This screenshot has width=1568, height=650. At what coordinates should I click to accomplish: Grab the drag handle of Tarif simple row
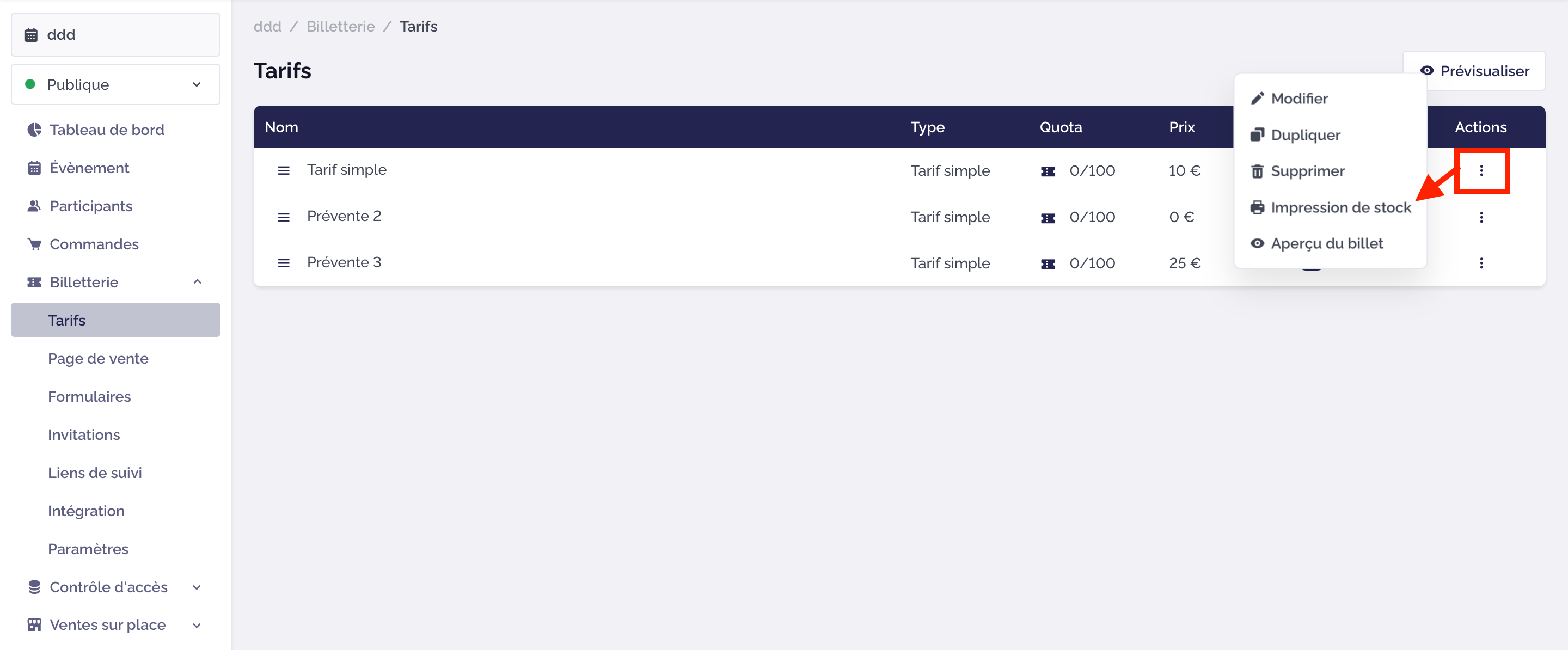284,171
